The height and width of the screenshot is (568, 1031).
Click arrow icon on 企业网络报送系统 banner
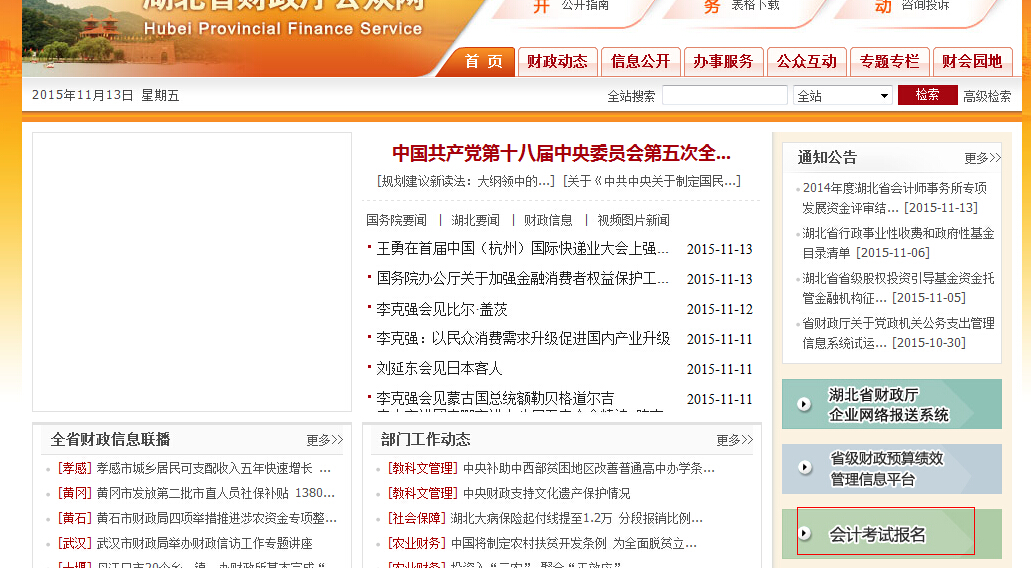[803, 404]
